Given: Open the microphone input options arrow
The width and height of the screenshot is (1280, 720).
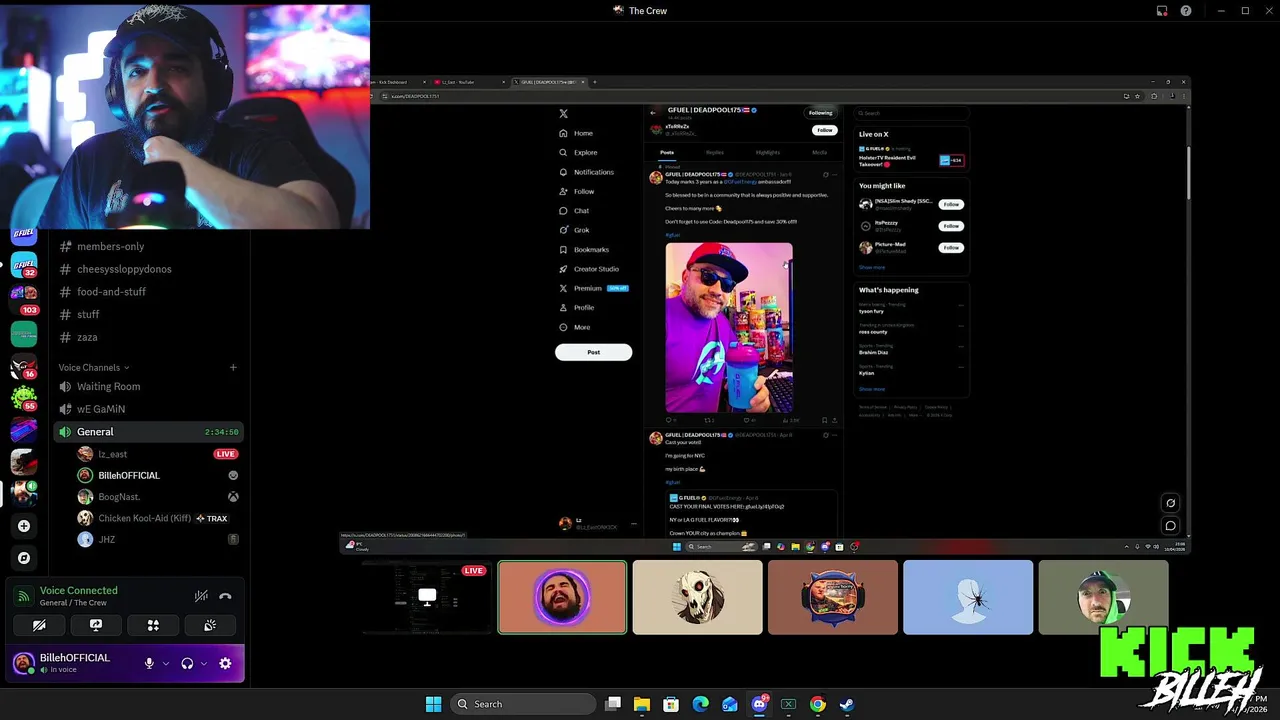Looking at the screenshot, I should click(166, 663).
